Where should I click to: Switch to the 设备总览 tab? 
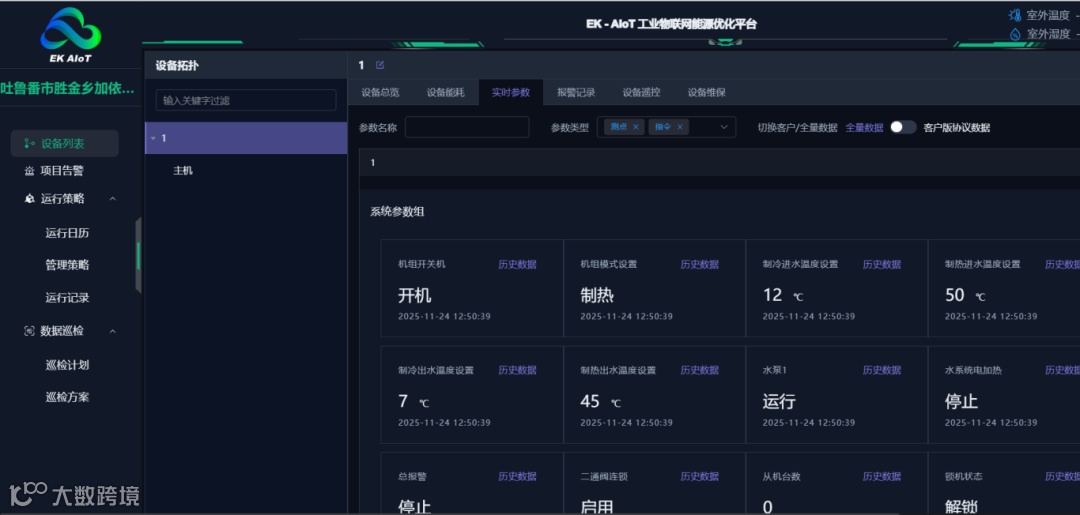pyautogui.click(x=380, y=92)
